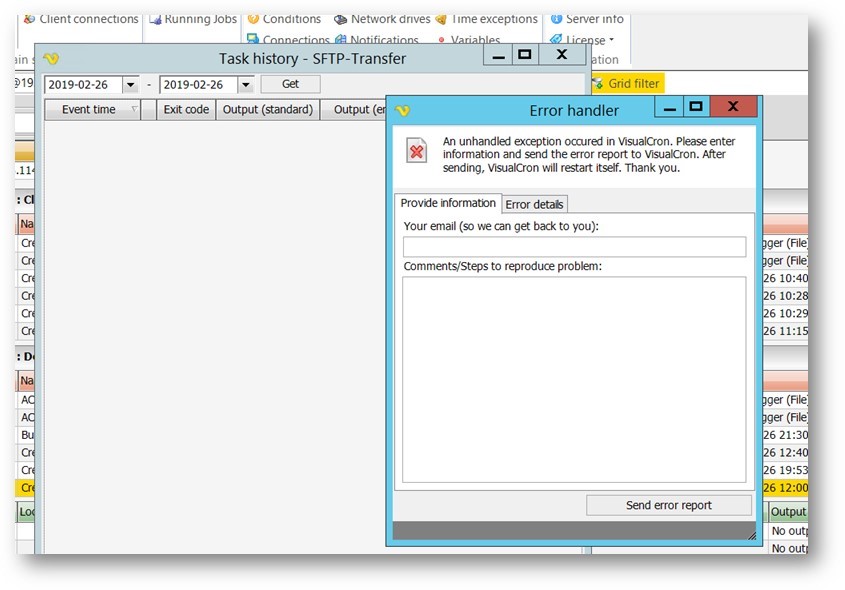
Task: Close the Error handler dialog
Action: click(x=734, y=107)
